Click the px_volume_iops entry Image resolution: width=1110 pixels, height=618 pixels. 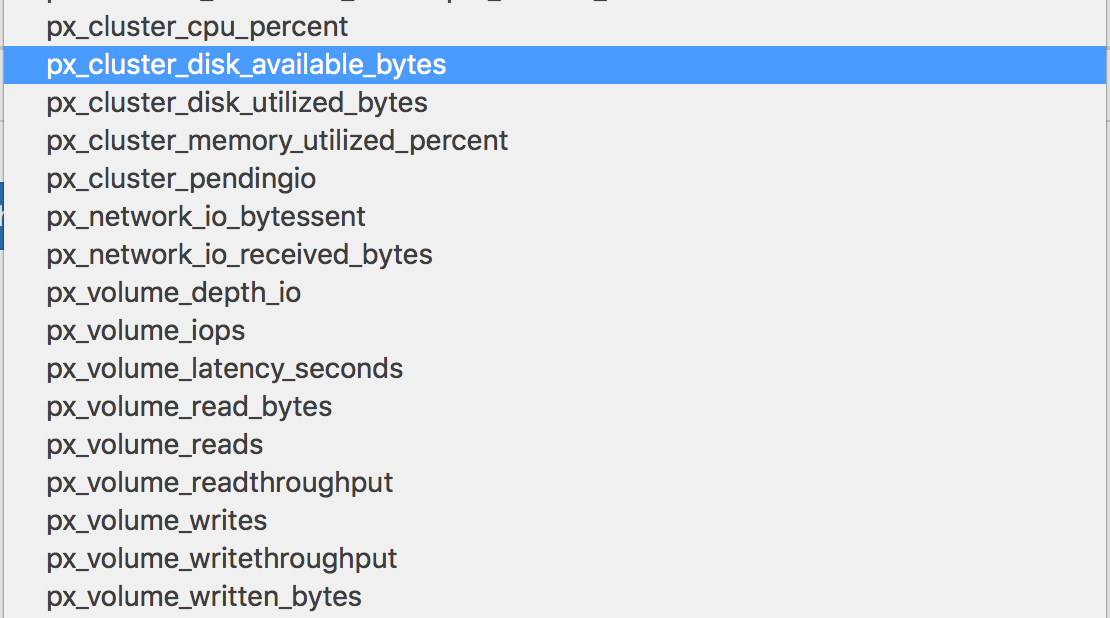(145, 330)
